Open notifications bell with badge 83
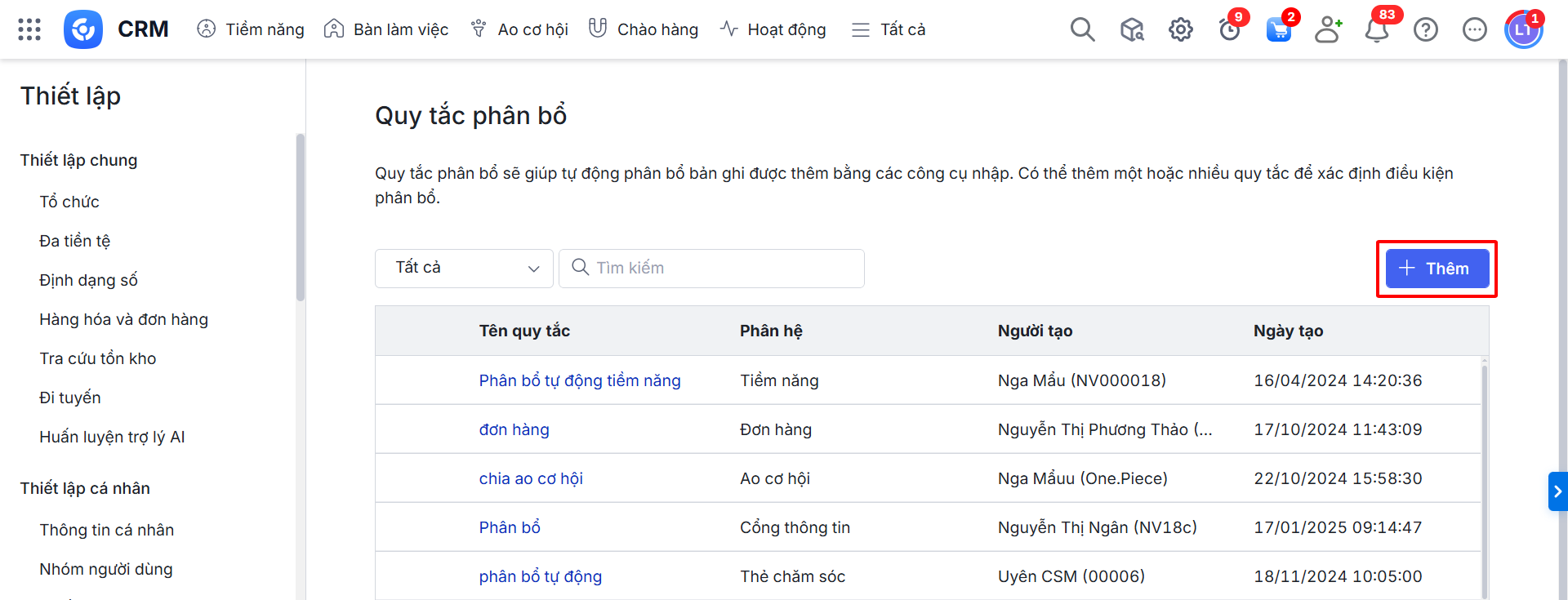This screenshot has width=1568, height=600. pos(1377,30)
